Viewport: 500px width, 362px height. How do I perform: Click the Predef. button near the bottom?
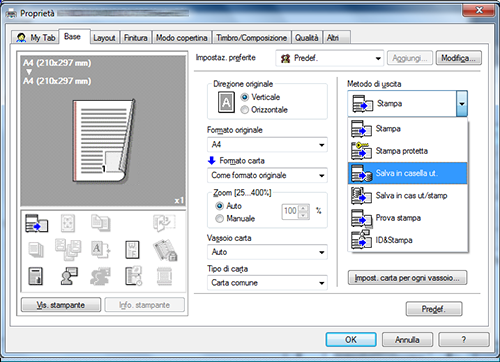[x=434, y=309]
